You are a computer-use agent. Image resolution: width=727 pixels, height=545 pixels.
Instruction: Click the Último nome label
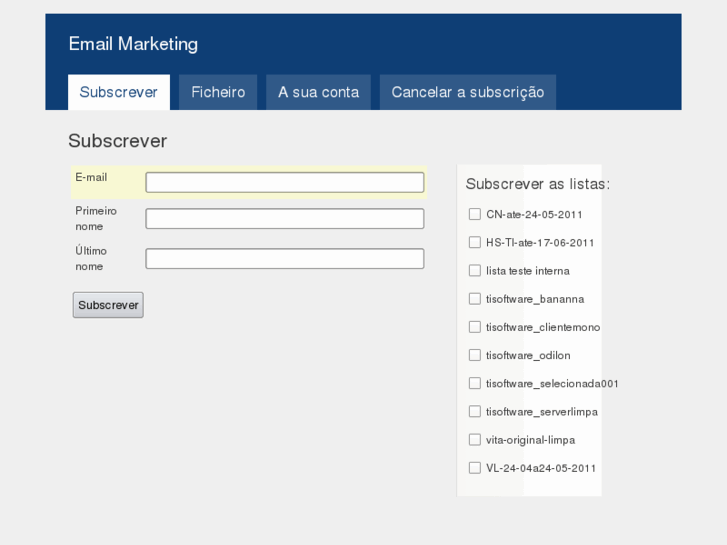(91, 258)
